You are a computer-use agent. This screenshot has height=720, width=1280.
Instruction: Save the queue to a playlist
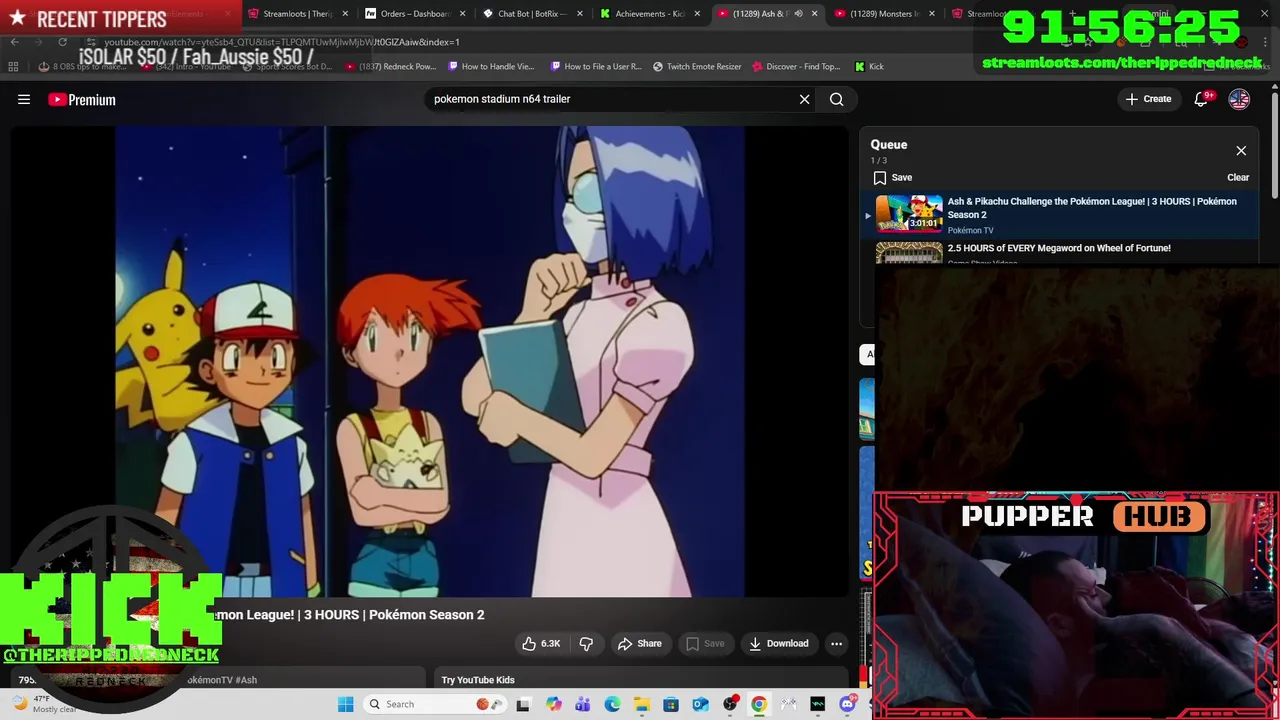coord(892,177)
